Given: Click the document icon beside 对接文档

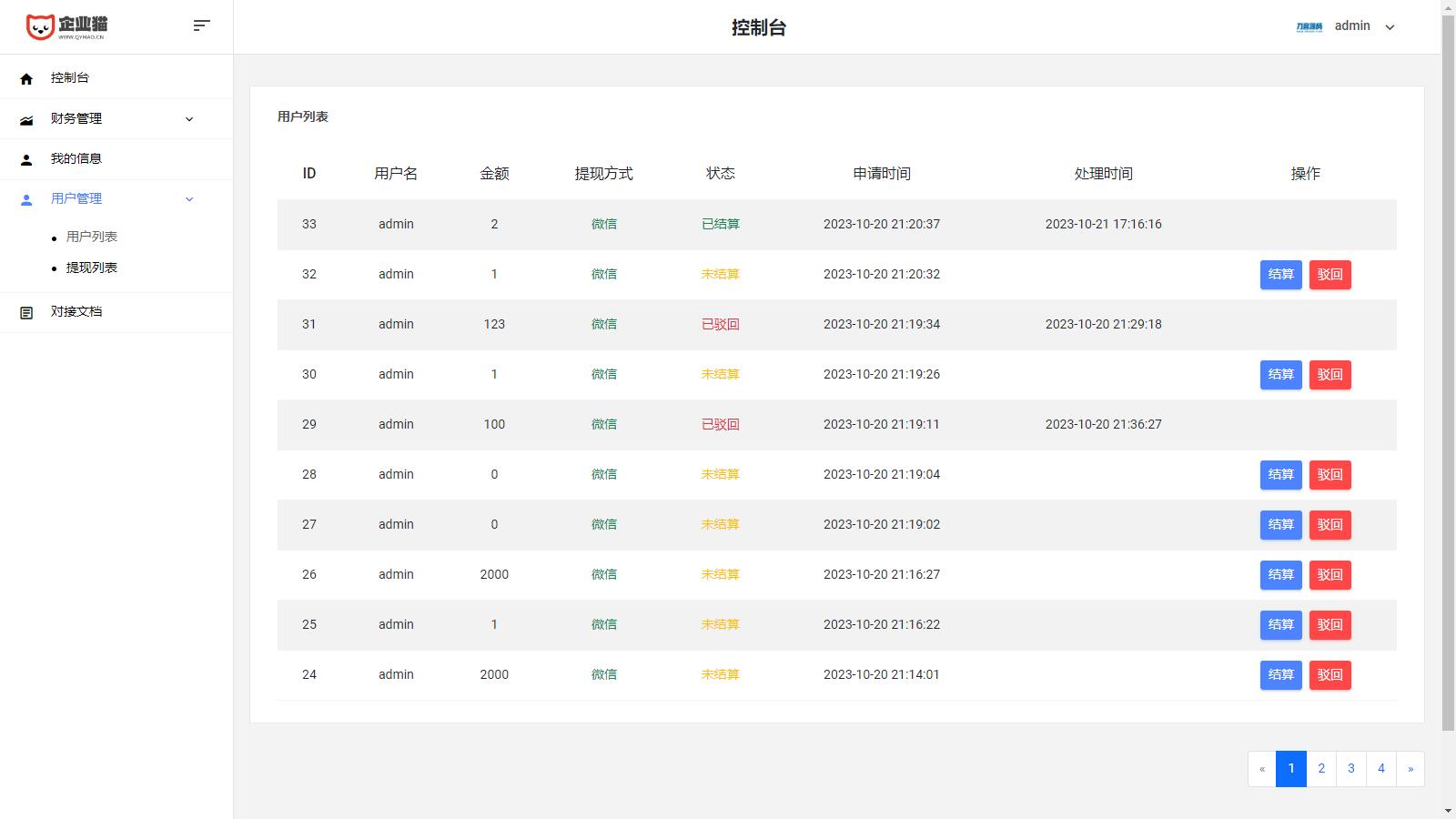Looking at the screenshot, I should coord(26,312).
